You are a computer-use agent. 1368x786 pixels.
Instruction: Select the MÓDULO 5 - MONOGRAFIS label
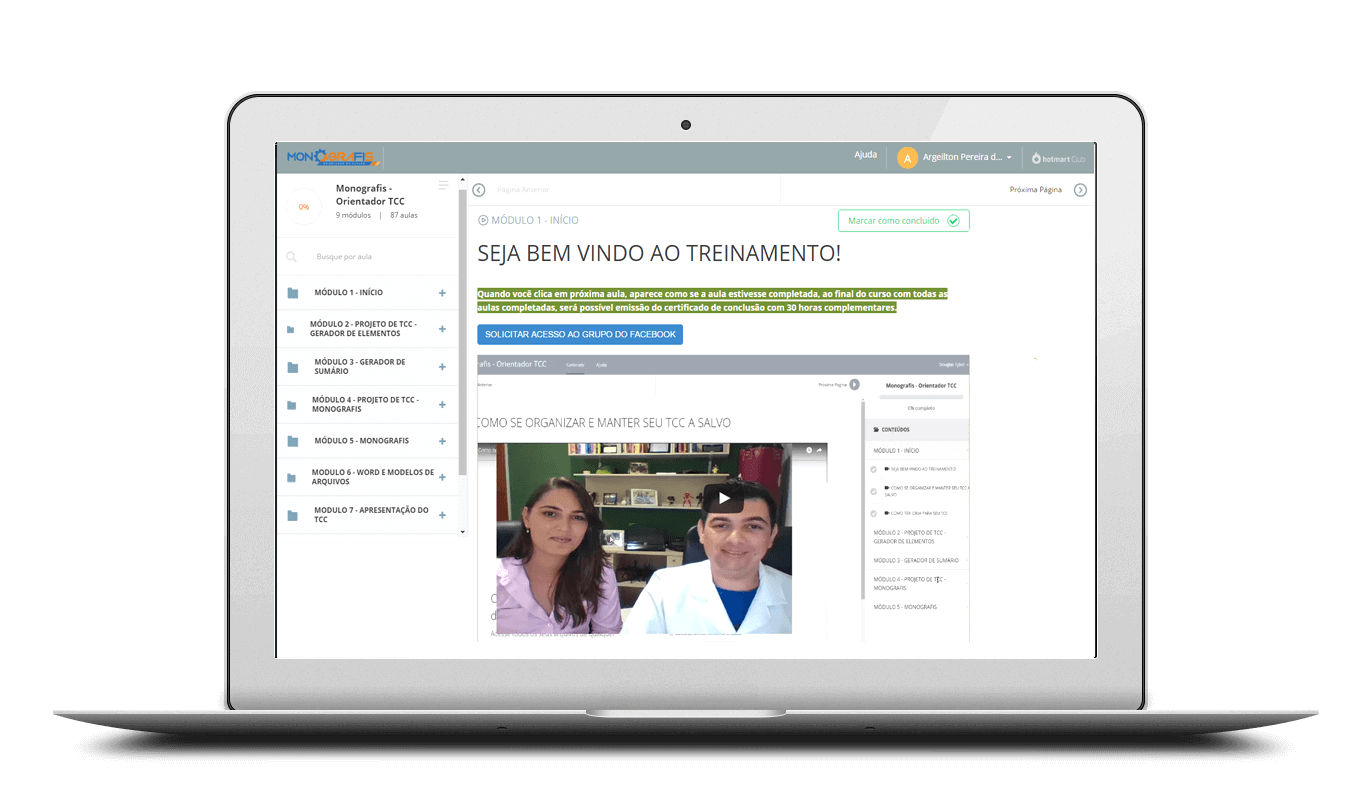tap(361, 441)
